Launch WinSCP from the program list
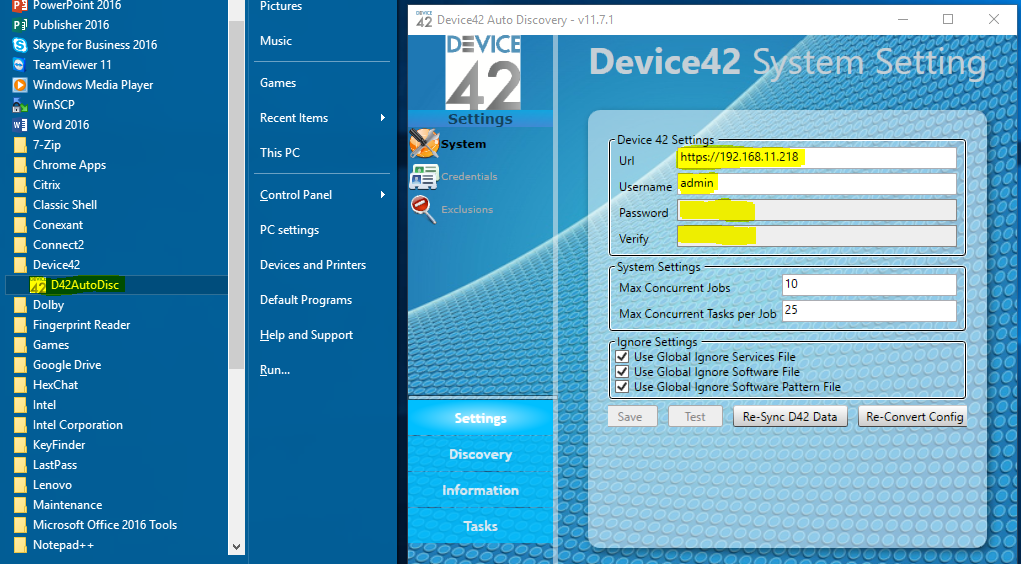The height and width of the screenshot is (564, 1021). 44,105
